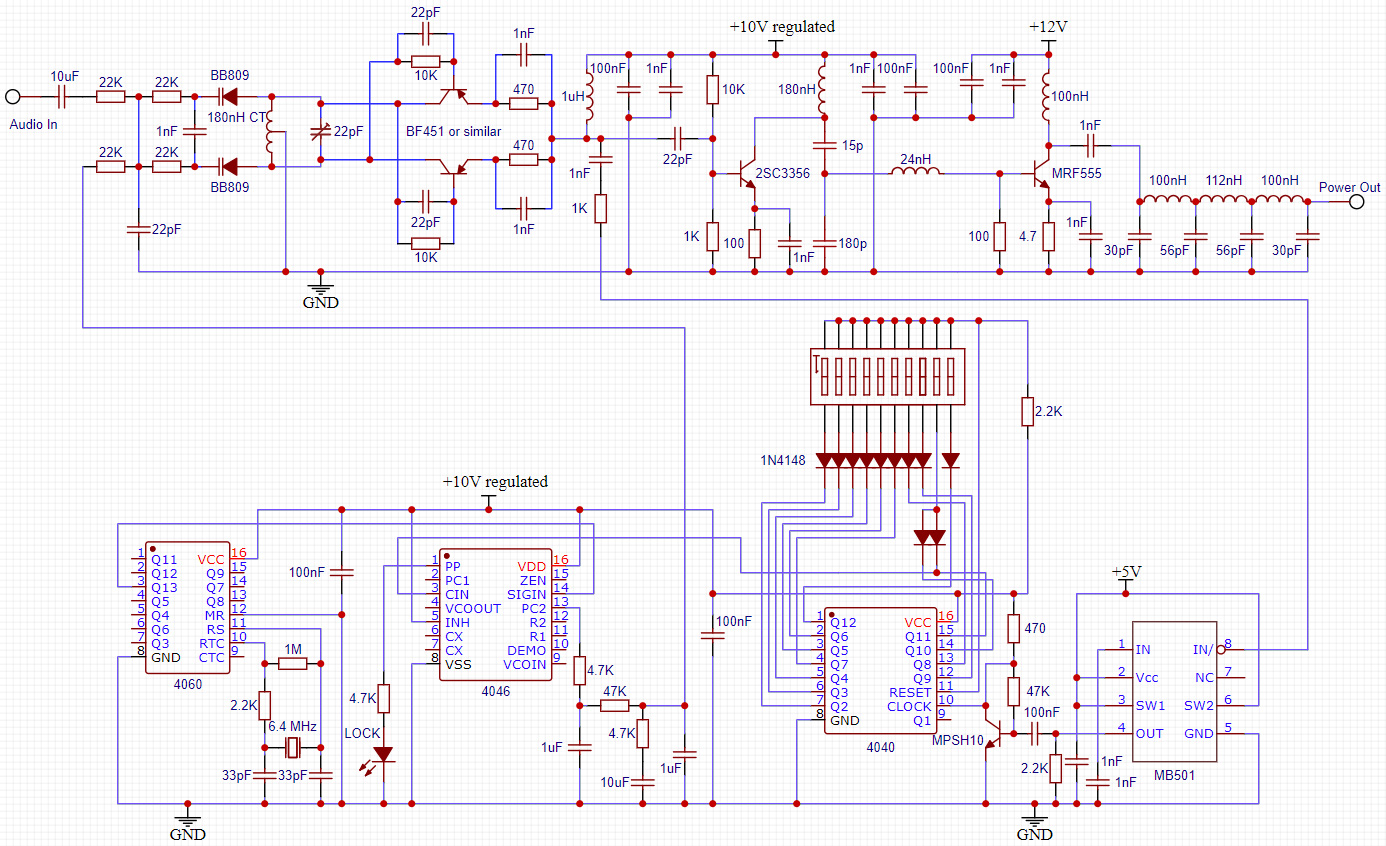This screenshot has height=846, width=1386.
Task: Click the Power Out output terminal circle
Action: coord(1356,202)
